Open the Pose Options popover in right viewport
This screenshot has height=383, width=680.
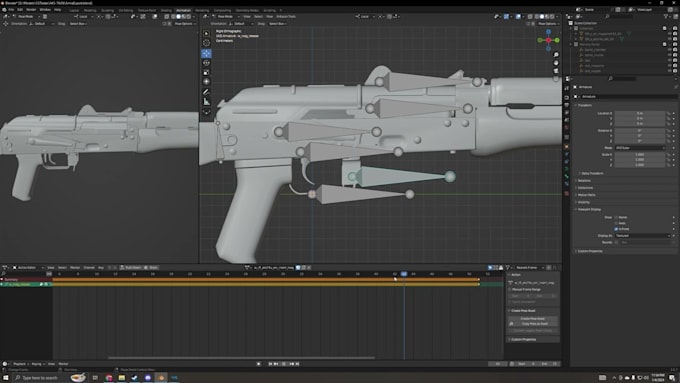548,24
